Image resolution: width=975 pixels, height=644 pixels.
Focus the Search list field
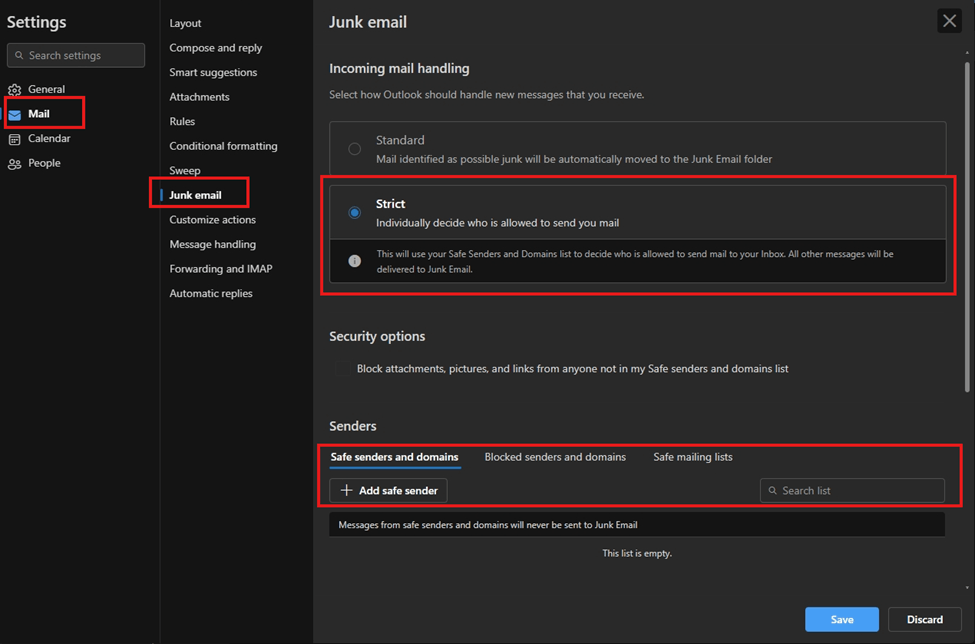point(852,490)
